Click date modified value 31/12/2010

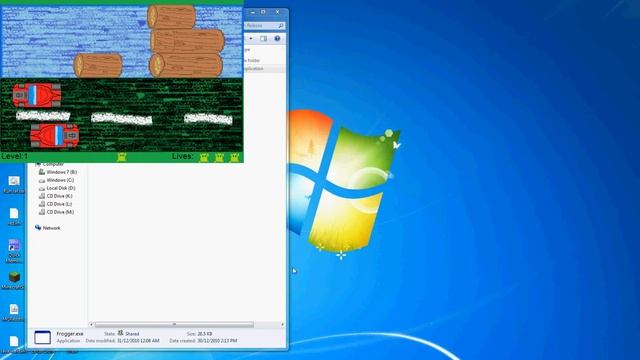pyautogui.click(x=138, y=340)
